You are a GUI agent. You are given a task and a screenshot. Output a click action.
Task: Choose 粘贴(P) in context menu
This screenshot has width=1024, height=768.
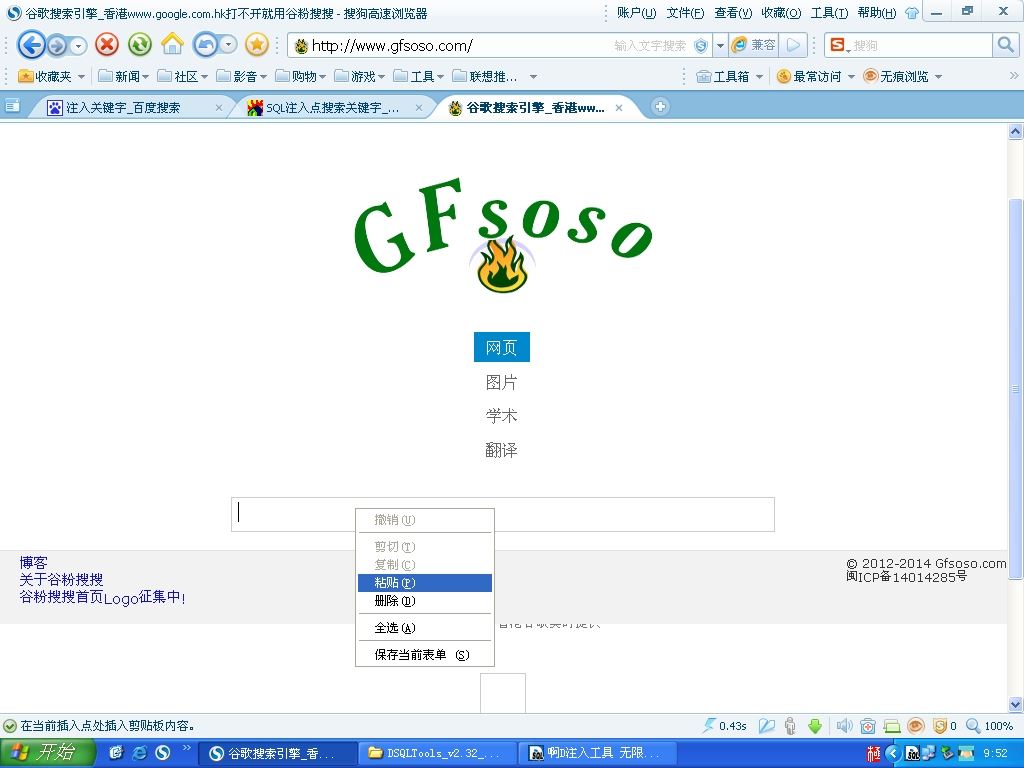click(424, 583)
